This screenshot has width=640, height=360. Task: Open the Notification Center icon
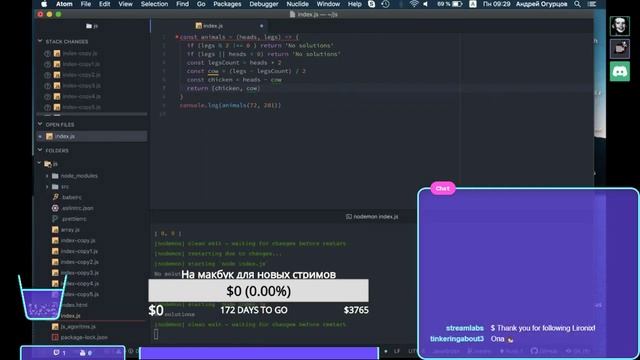[x=591, y=4]
